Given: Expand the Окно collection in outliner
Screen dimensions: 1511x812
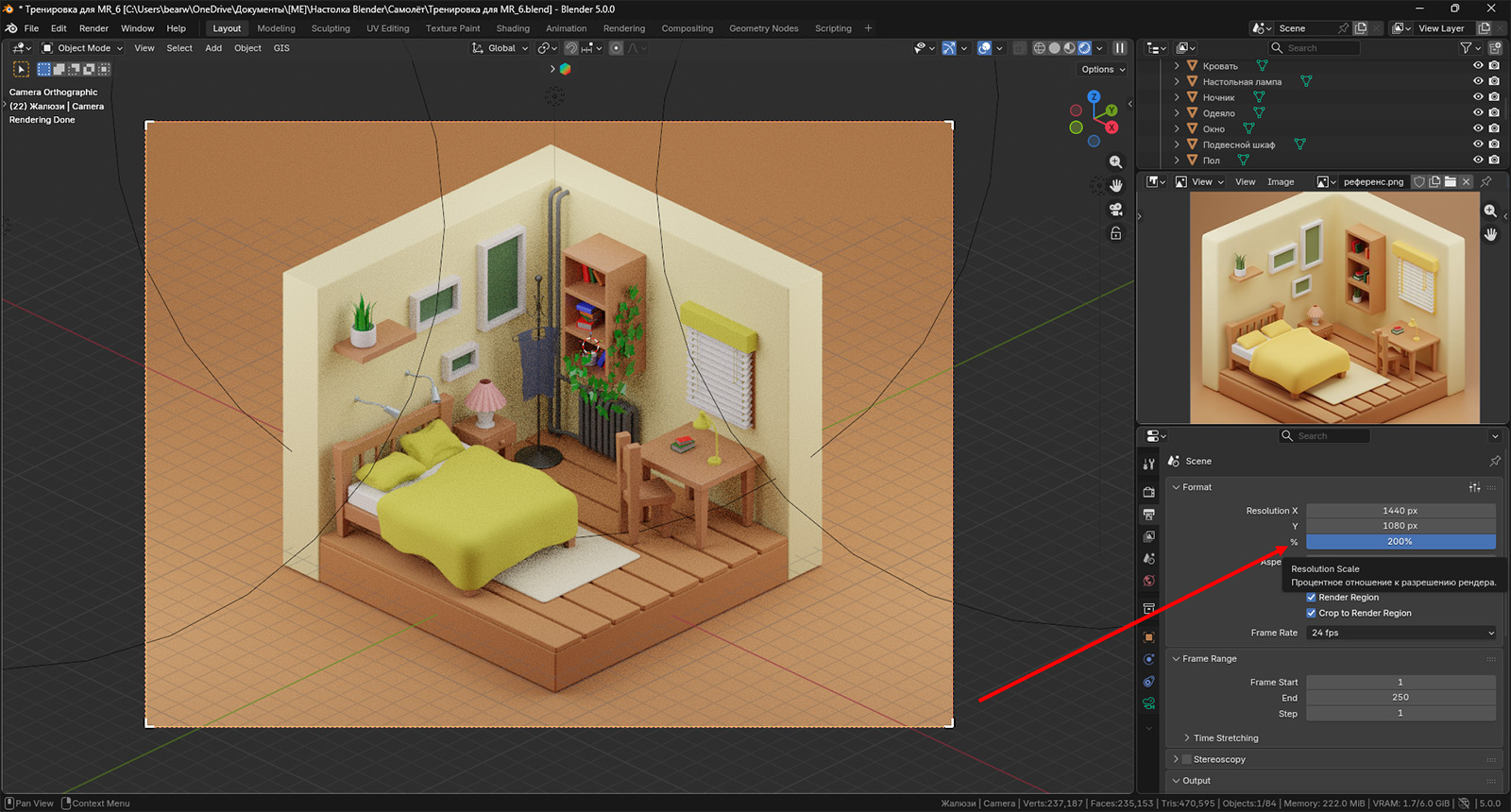Looking at the screenshot, I should pos(1177,129).
